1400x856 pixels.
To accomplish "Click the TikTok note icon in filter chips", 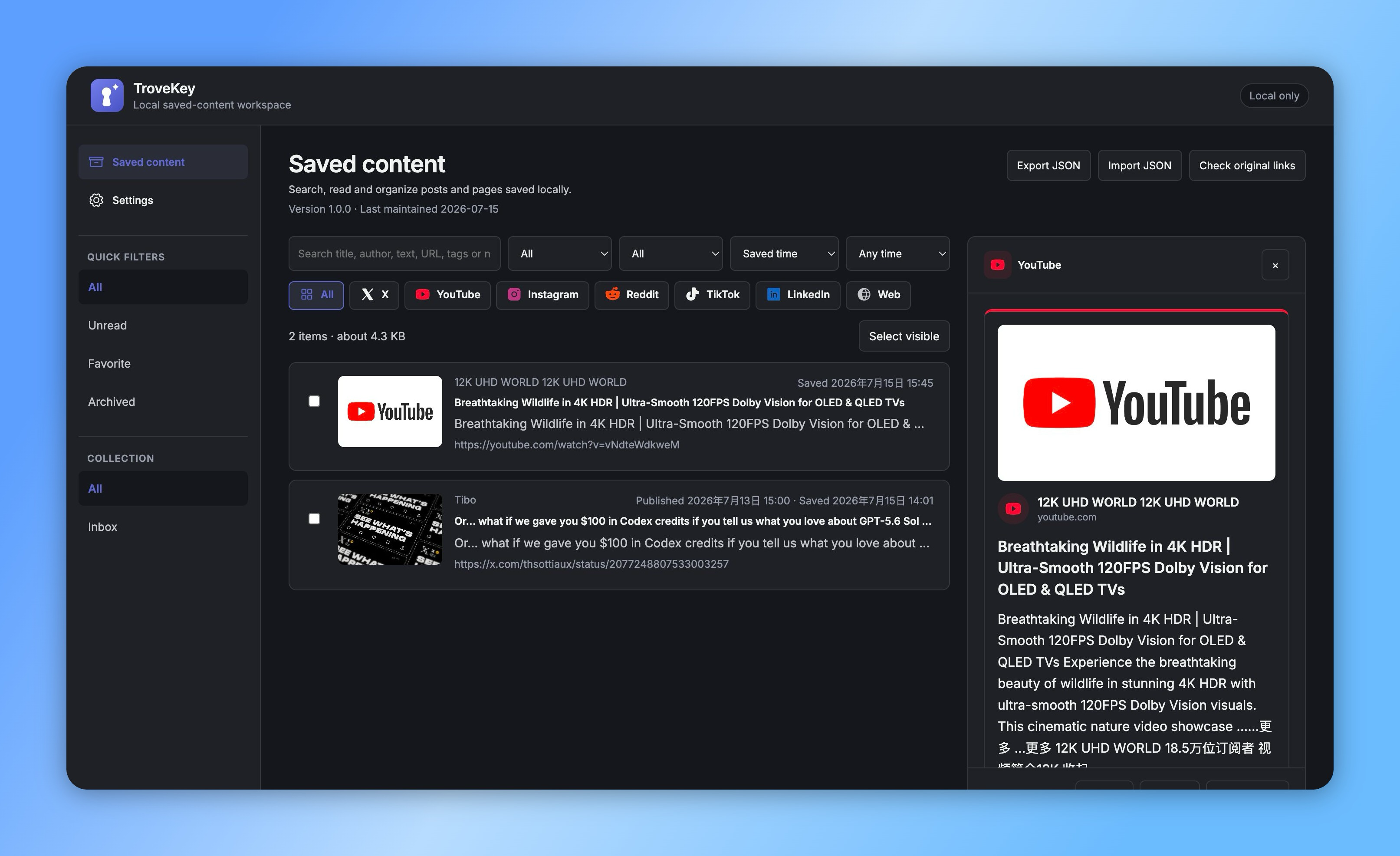I will click(692, 294).
